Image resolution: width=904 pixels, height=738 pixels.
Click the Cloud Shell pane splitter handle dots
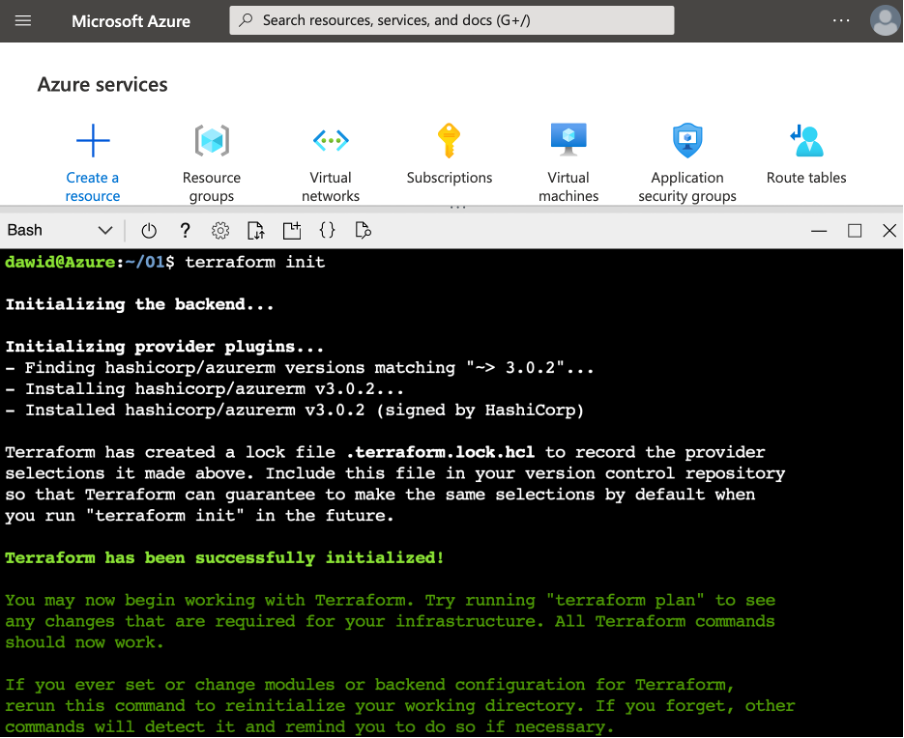tap(458, 207)
